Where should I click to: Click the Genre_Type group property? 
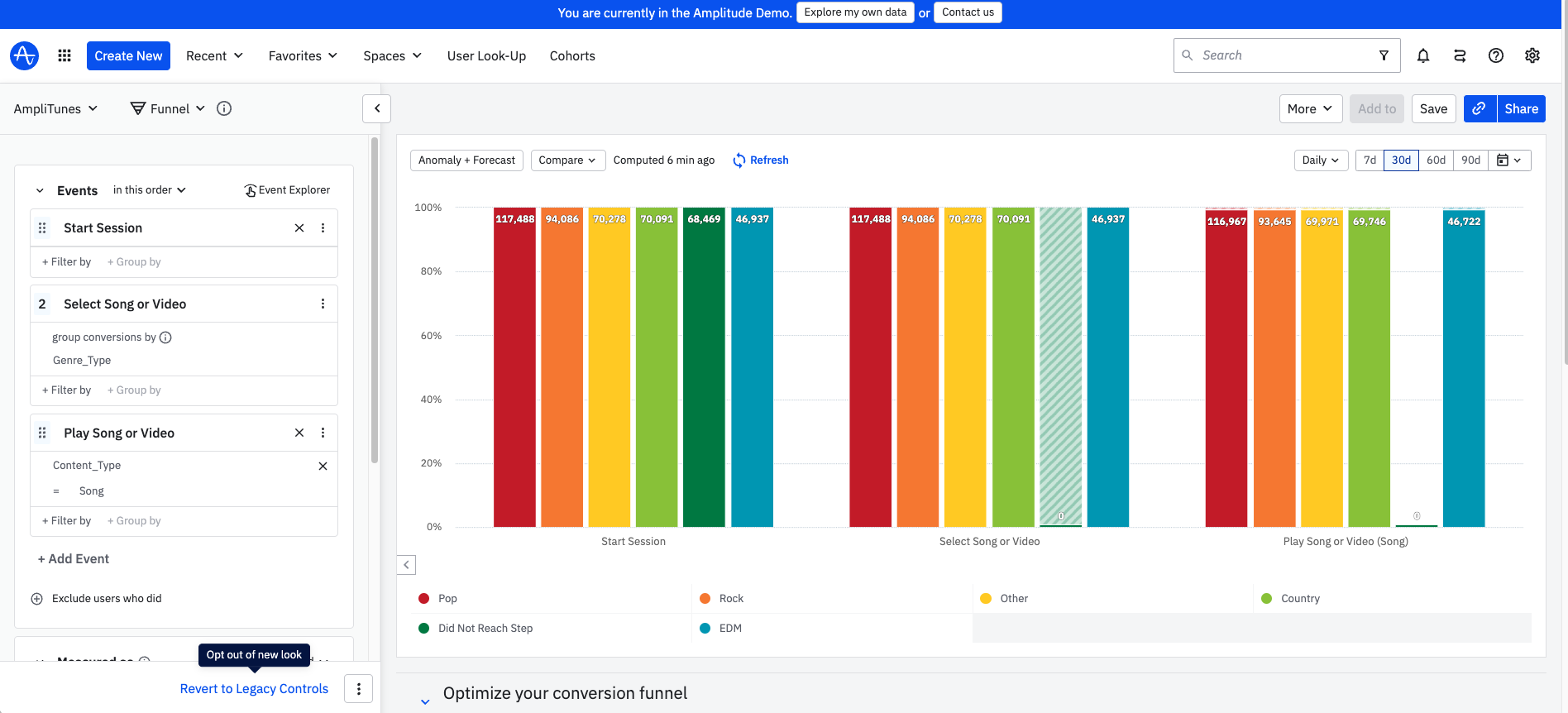[82, 360]
